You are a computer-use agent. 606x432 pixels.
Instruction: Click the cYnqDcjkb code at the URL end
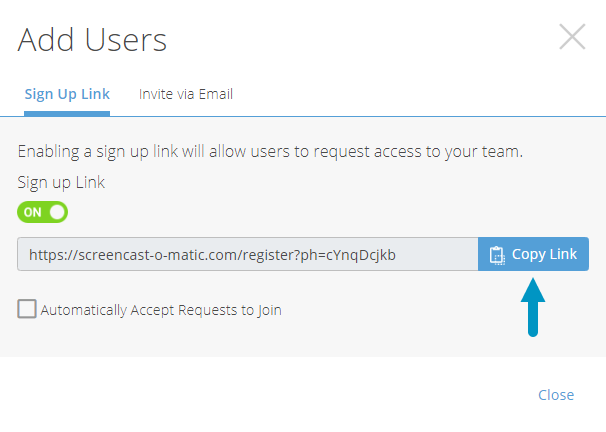pyautogui.click(x=361, y=255)
